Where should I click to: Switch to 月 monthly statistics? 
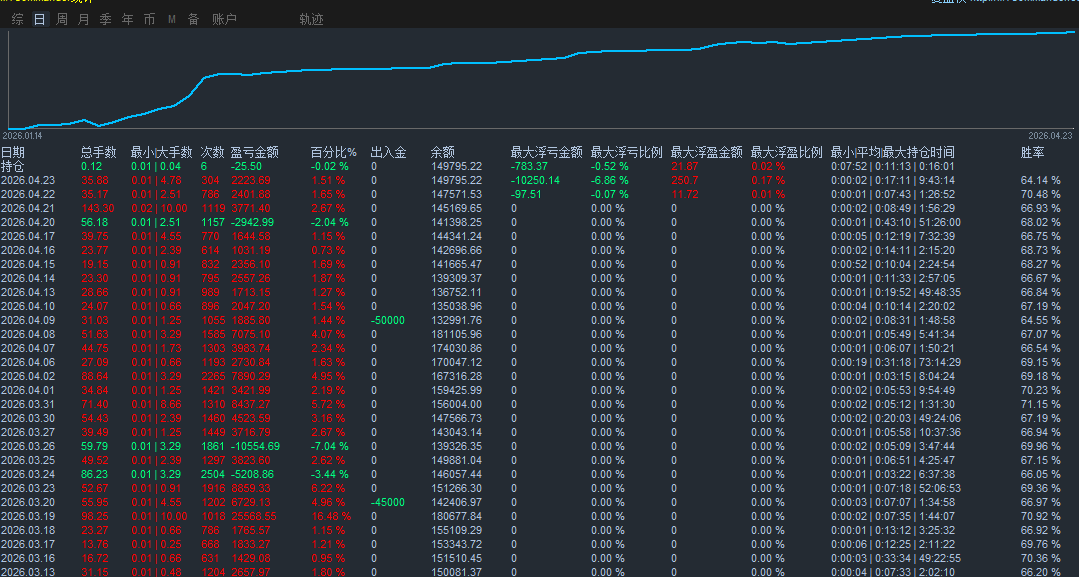(84, 18)
